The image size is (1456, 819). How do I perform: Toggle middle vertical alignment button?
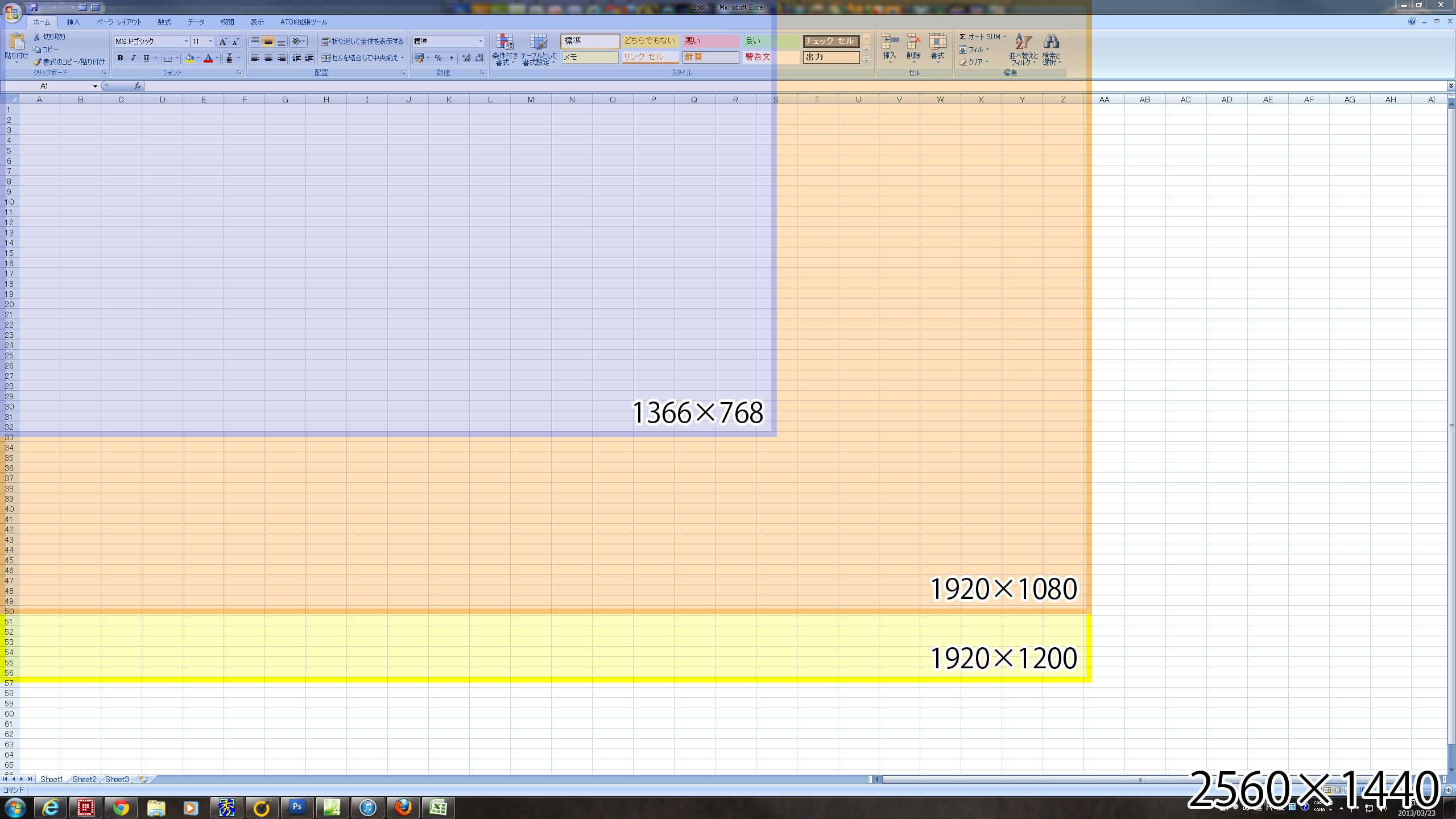coord(268,42)
